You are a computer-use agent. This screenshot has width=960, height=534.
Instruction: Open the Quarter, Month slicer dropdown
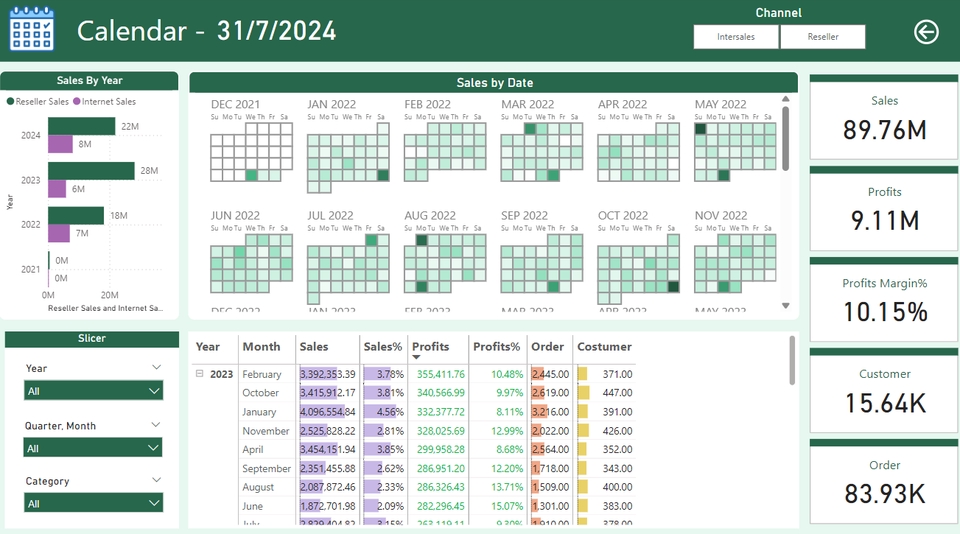tap(93, 449)
